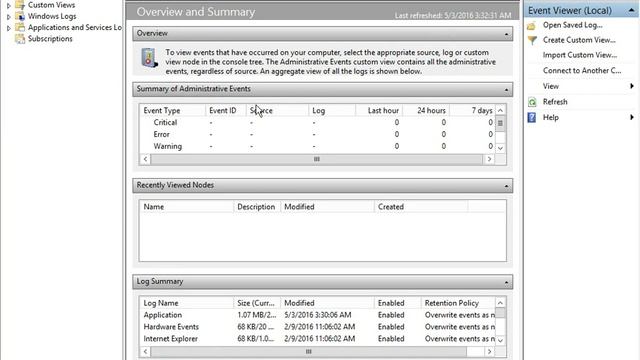Image resolution: width=640 pixels, height=360 pixels.
Task: Sort Log Summary by Size column
Action: (x=257, y=303)
